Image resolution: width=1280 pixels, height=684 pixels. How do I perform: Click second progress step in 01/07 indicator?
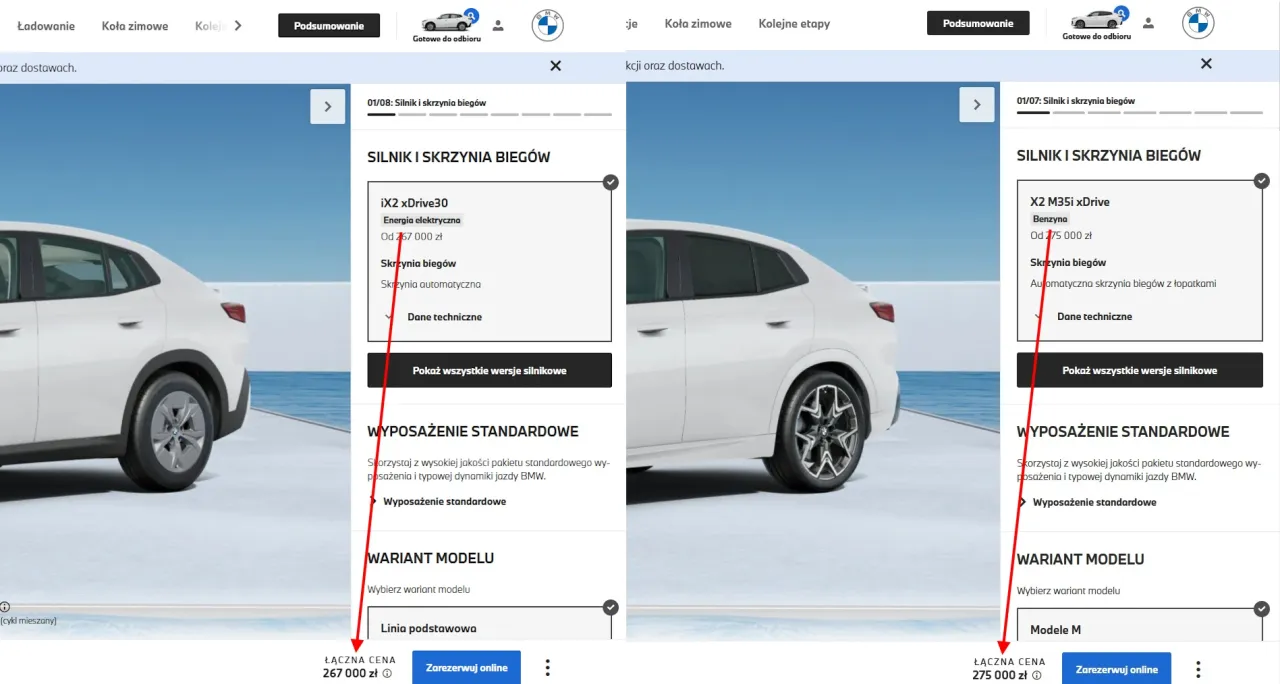point(1068,113)
